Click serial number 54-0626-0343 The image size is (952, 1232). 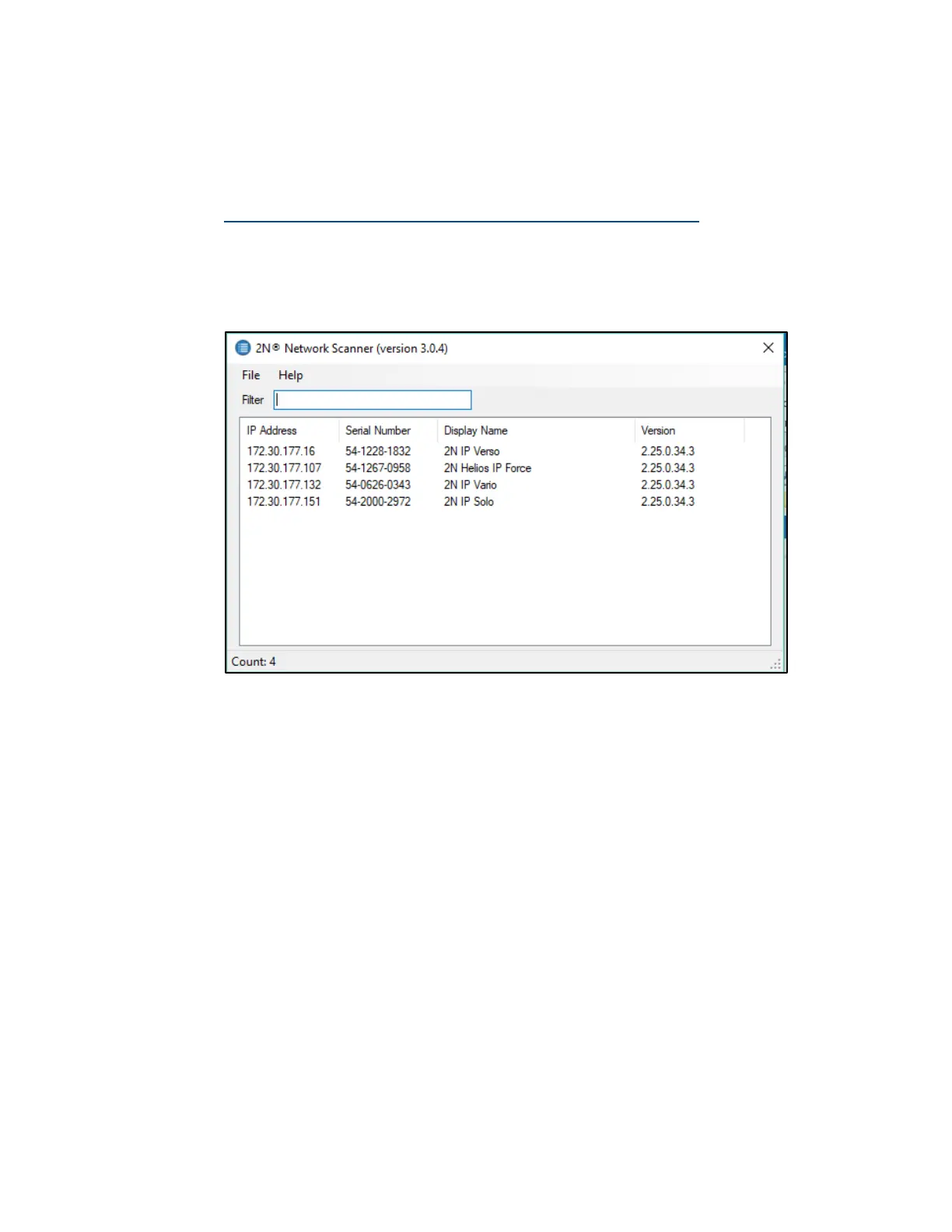(x=378, y=485)
